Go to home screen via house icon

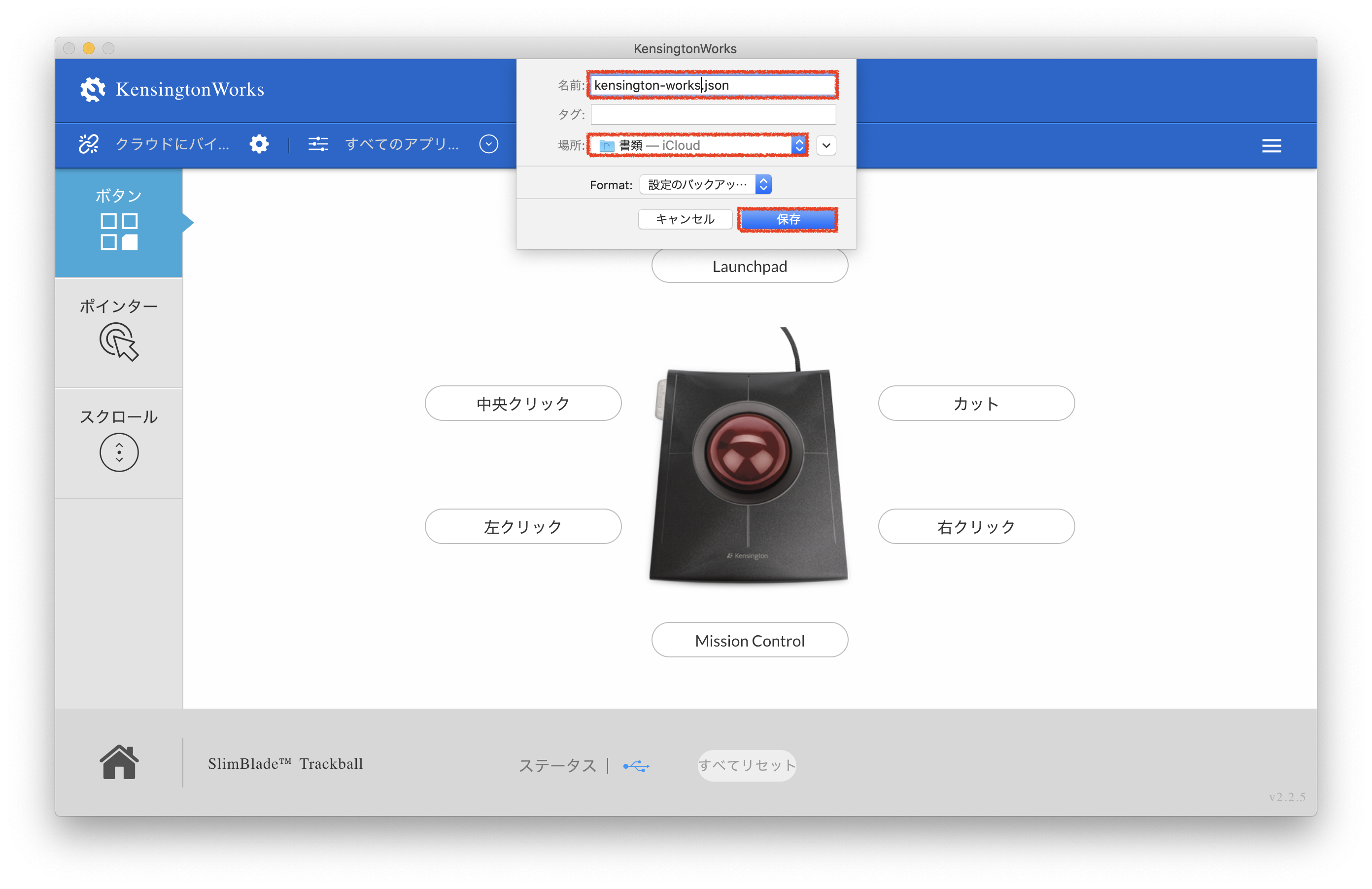coord(119,762)
